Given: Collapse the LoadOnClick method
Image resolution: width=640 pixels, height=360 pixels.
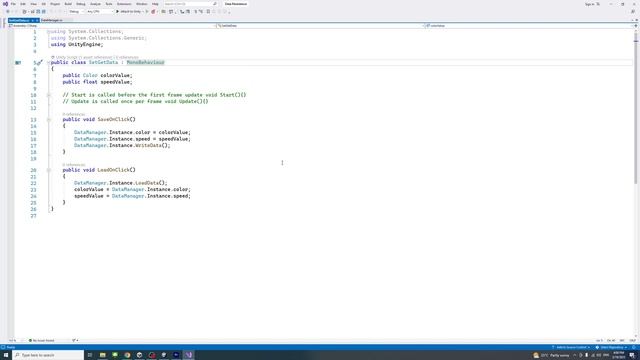Looking at the screenshot, I should (48, 170).
